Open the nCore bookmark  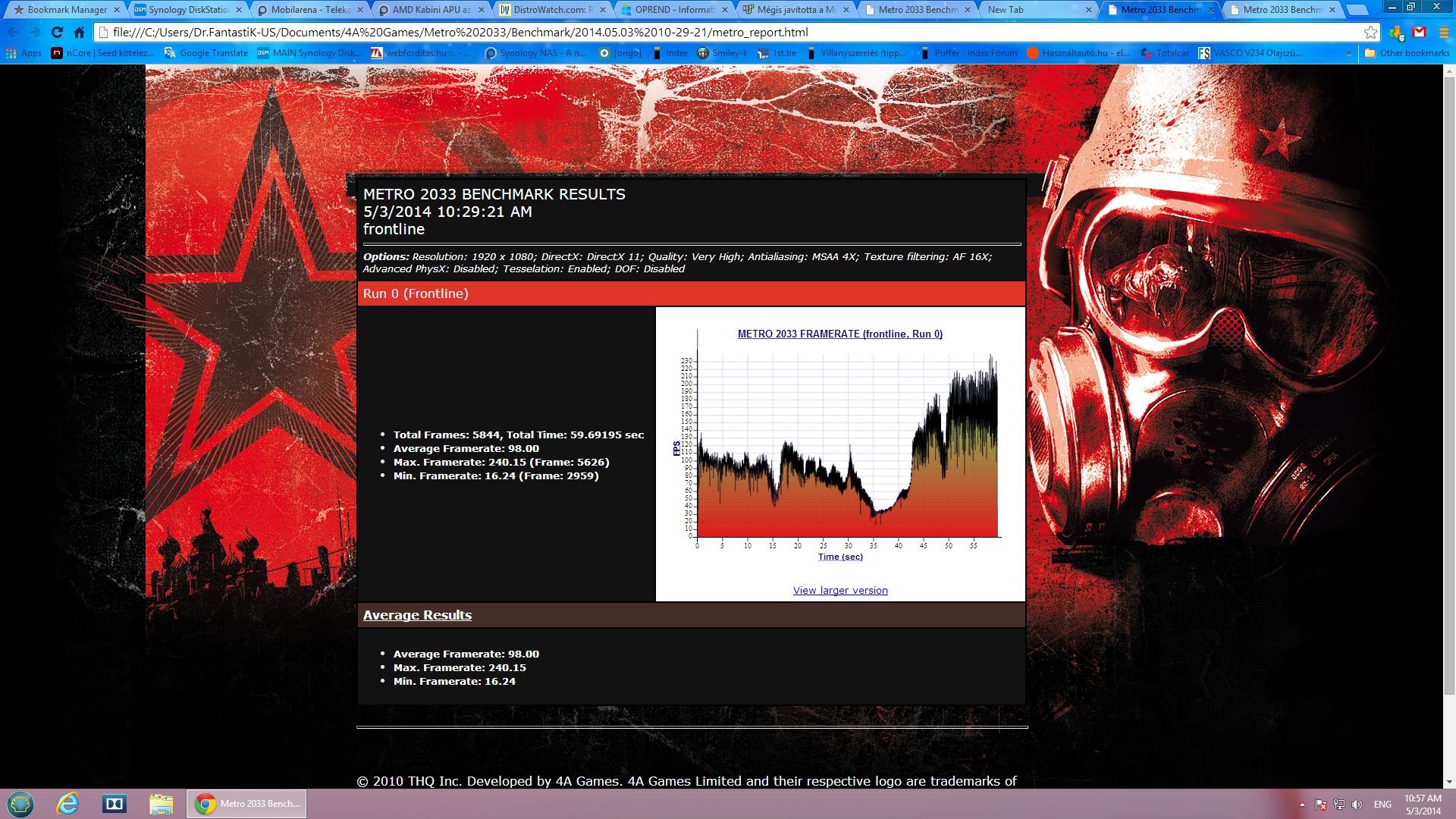click(x=103, y=53)
